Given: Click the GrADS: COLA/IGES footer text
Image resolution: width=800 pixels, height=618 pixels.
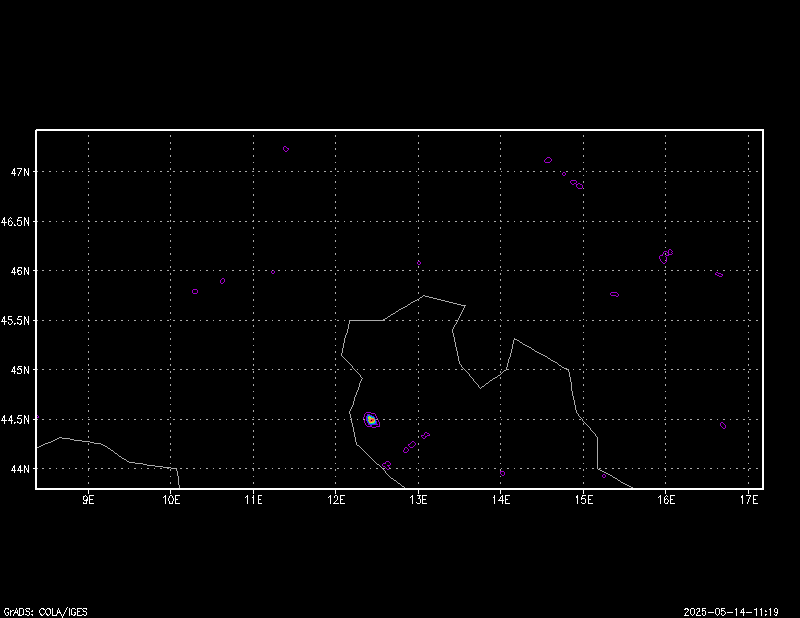Looking at the screenshot, I should [45, 612].
